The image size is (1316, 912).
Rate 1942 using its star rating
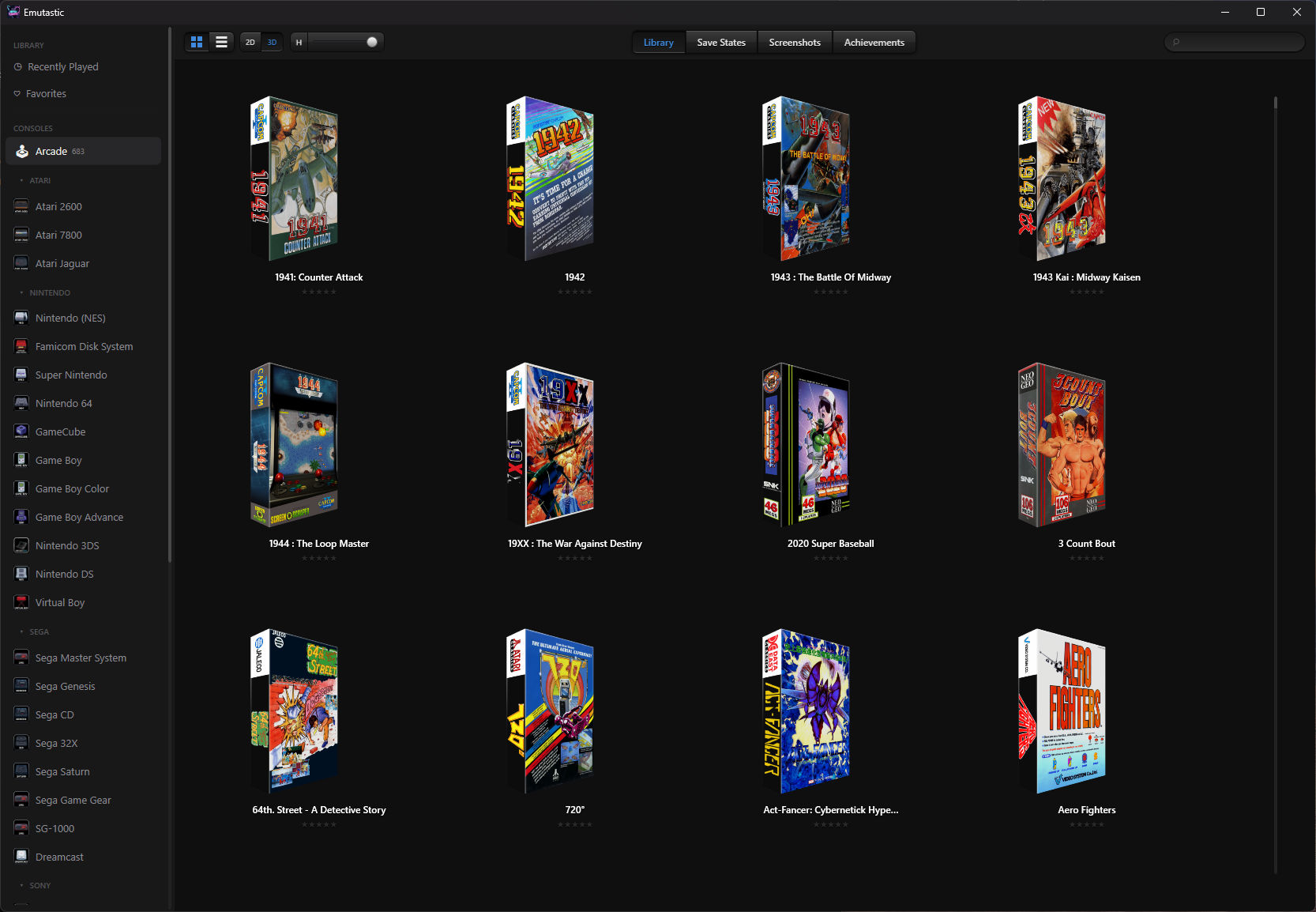coord(575,292)
